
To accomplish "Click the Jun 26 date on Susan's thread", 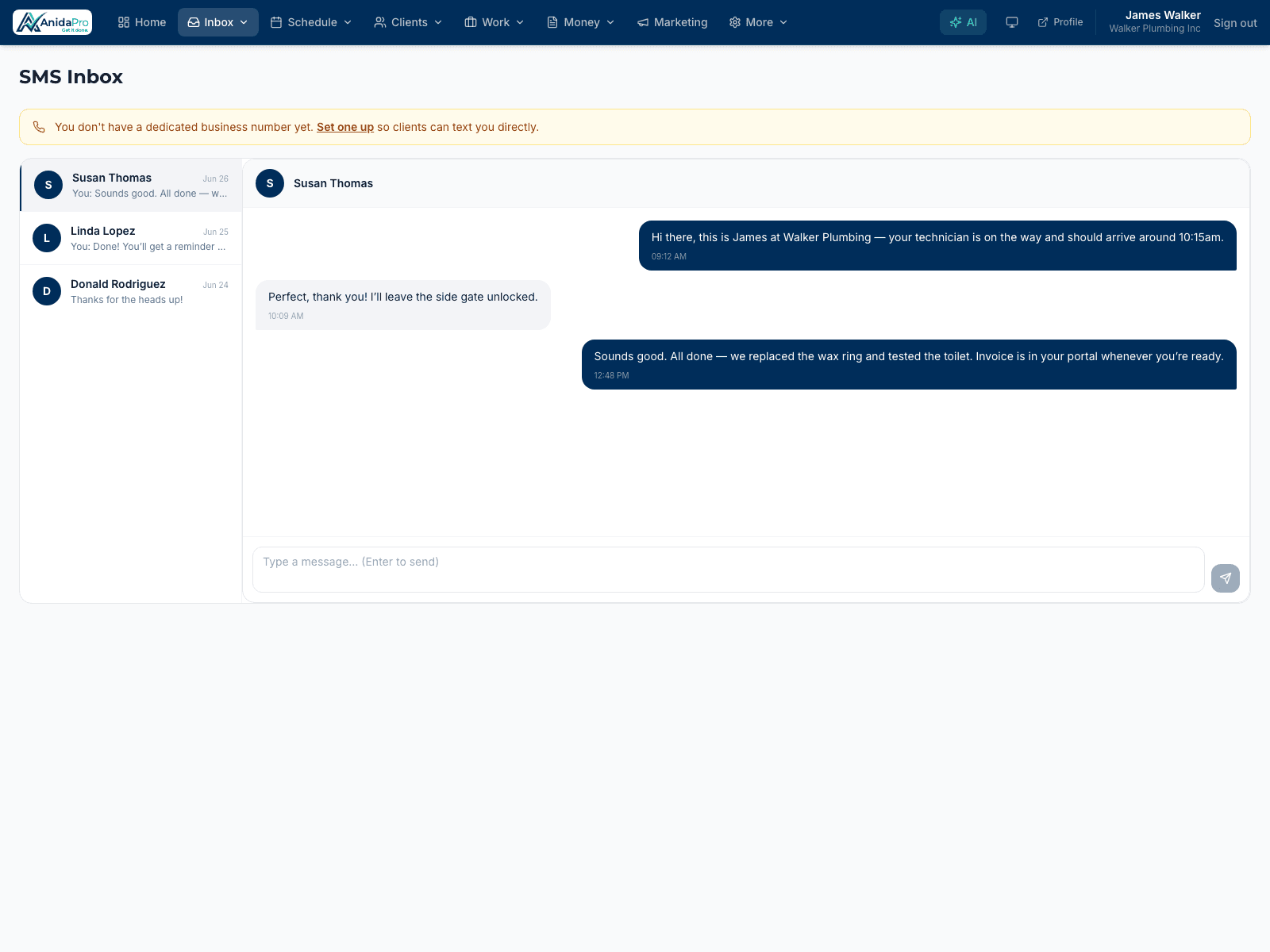I will (215, 178).
